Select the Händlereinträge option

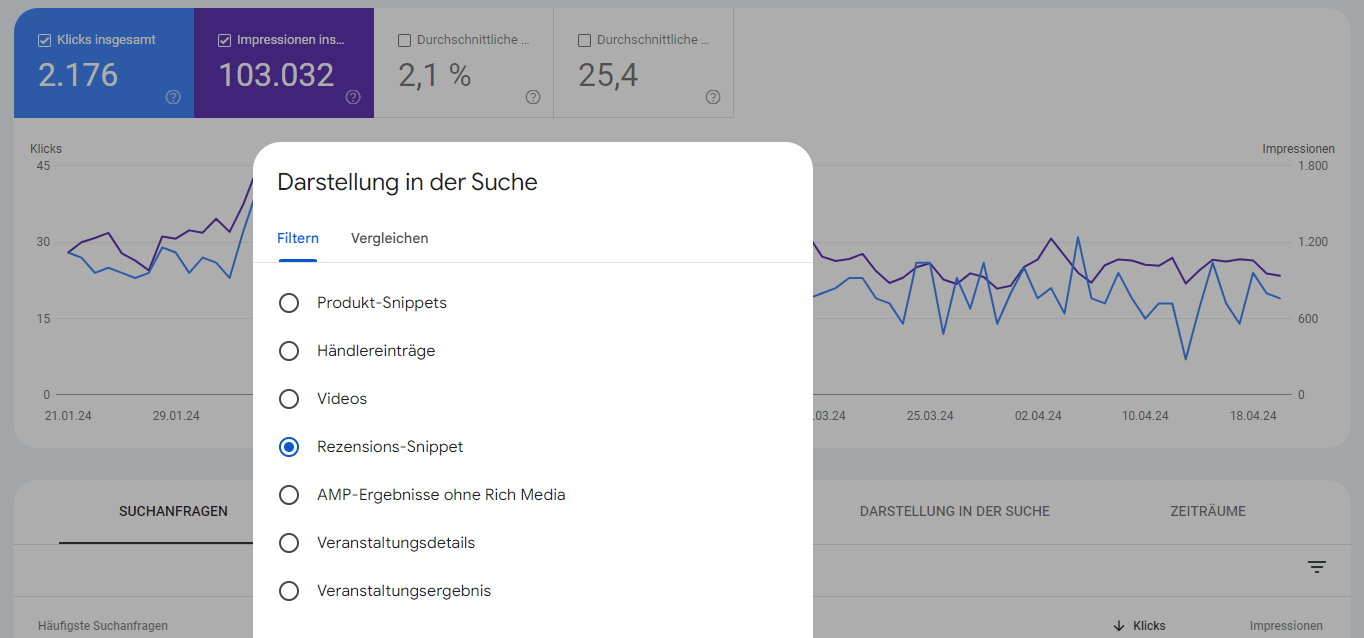[x=289, y=350]
